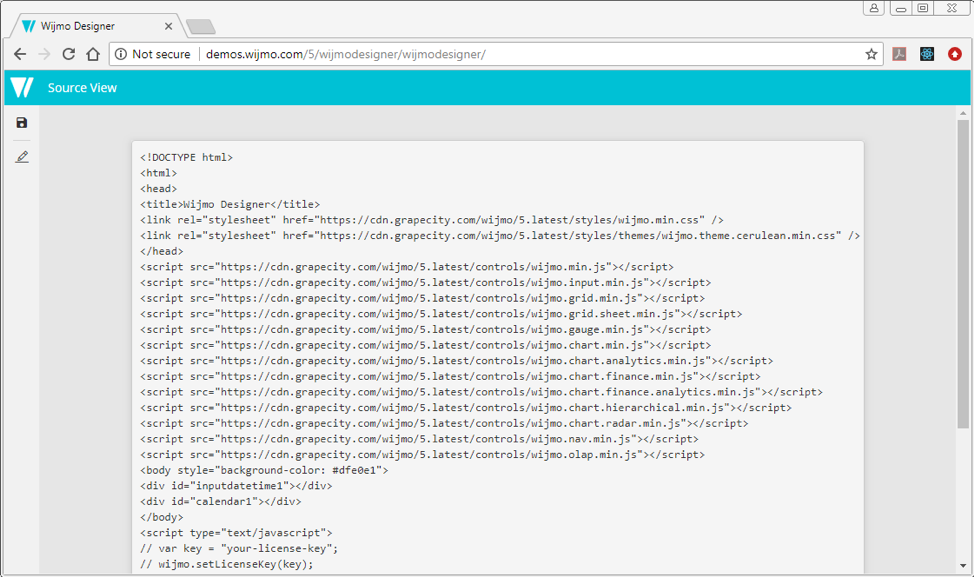Click the wijmo.setLicenseKey(key) comment line
The width and height of the screenshot is (974, 577).
(x=227, y=564)
